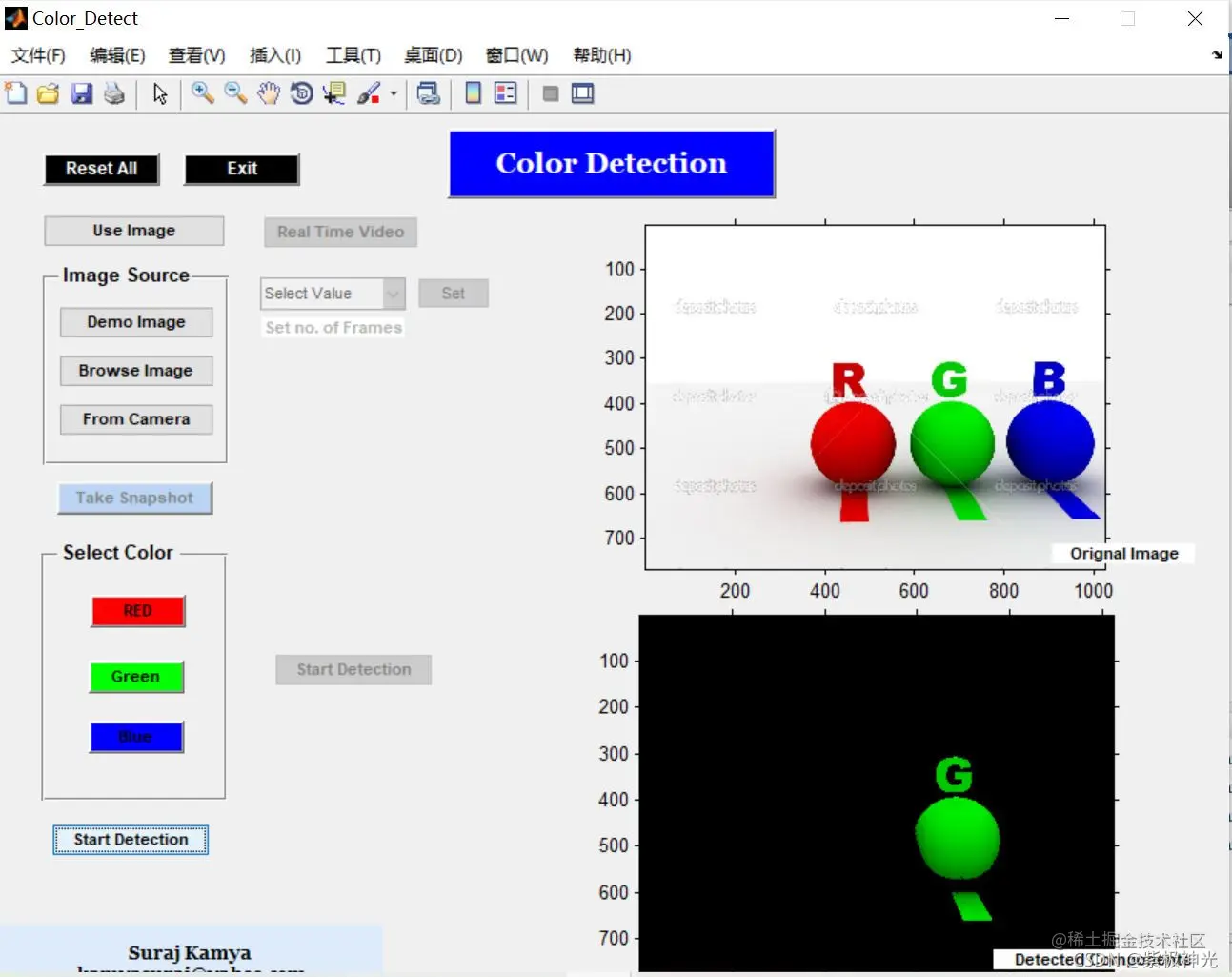Click the Use Image button

(134, 231)
